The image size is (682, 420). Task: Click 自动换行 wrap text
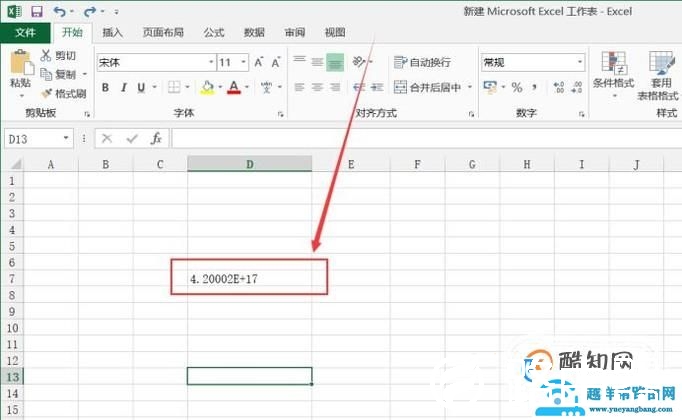click(422, 62)
